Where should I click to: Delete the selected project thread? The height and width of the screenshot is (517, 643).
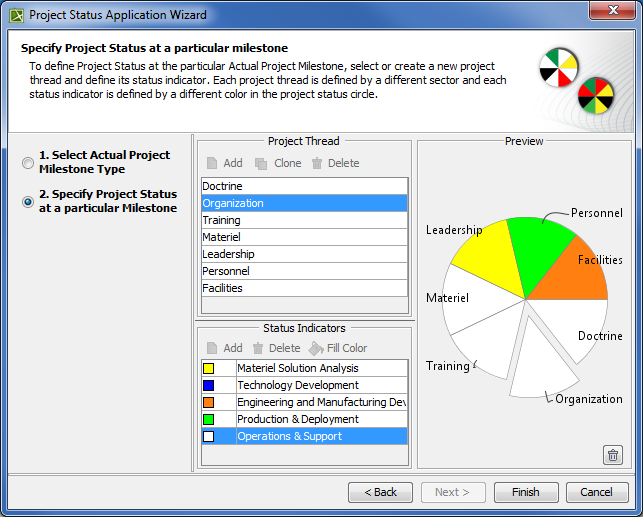(x=335, y=163)
